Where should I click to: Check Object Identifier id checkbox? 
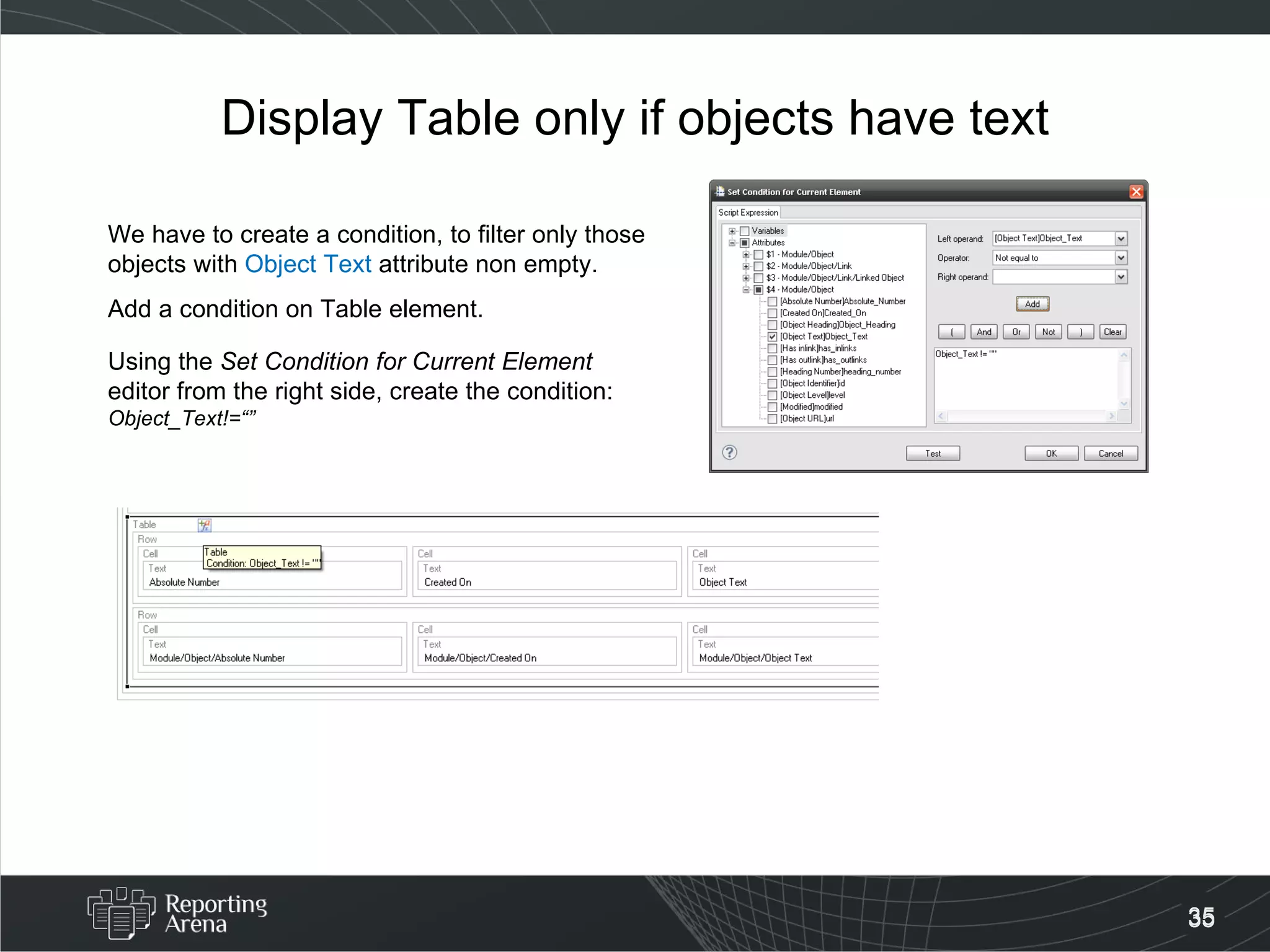[773, 384]
